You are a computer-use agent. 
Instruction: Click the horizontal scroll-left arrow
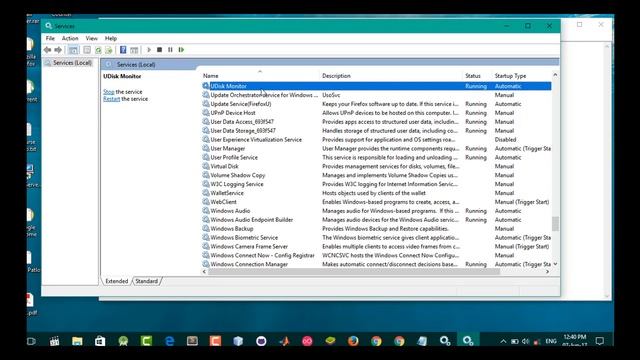[204, 272]
